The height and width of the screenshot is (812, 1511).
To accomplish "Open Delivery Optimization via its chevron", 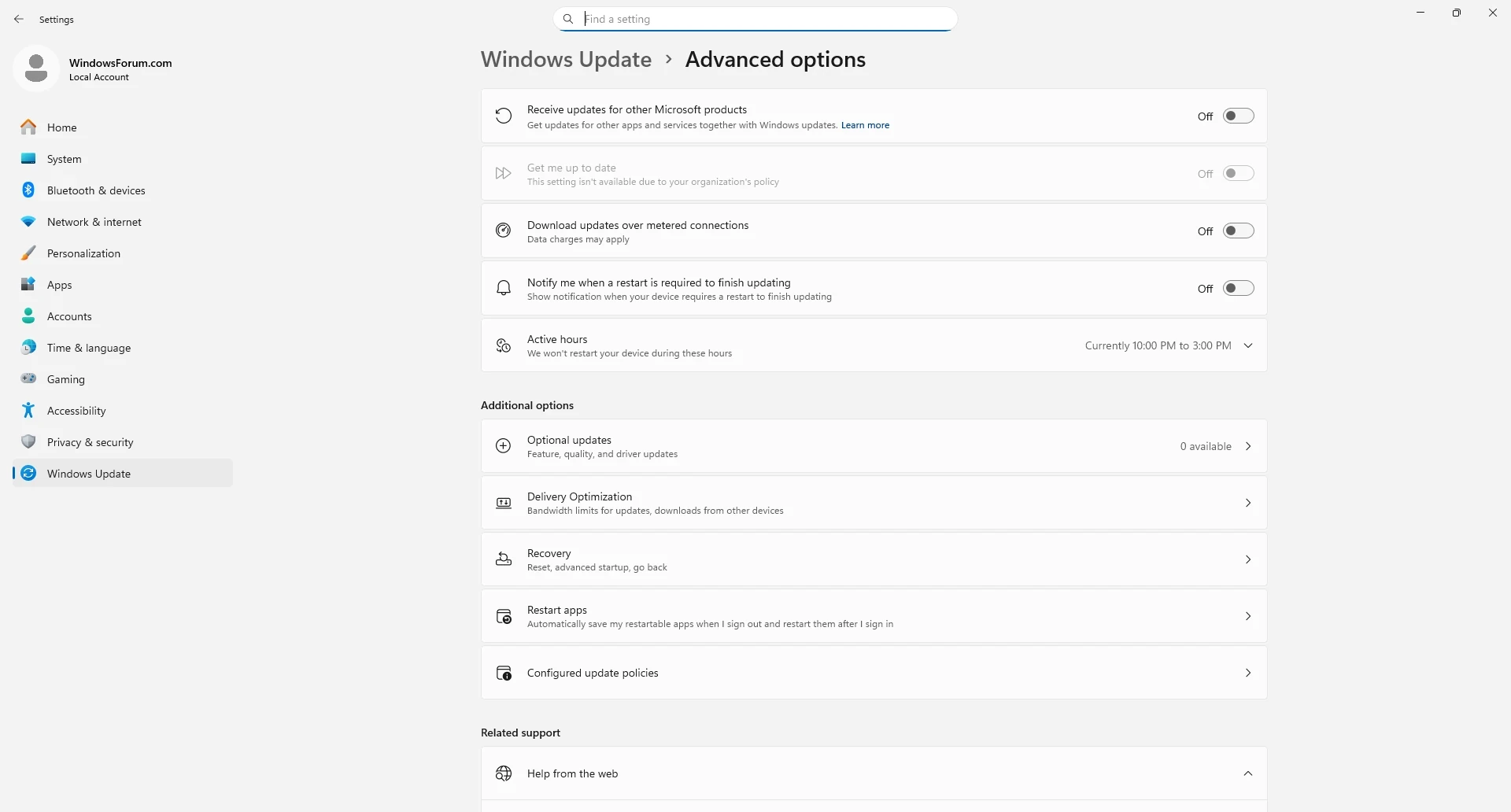I will pyautogui.click(x=1248, y=503).
